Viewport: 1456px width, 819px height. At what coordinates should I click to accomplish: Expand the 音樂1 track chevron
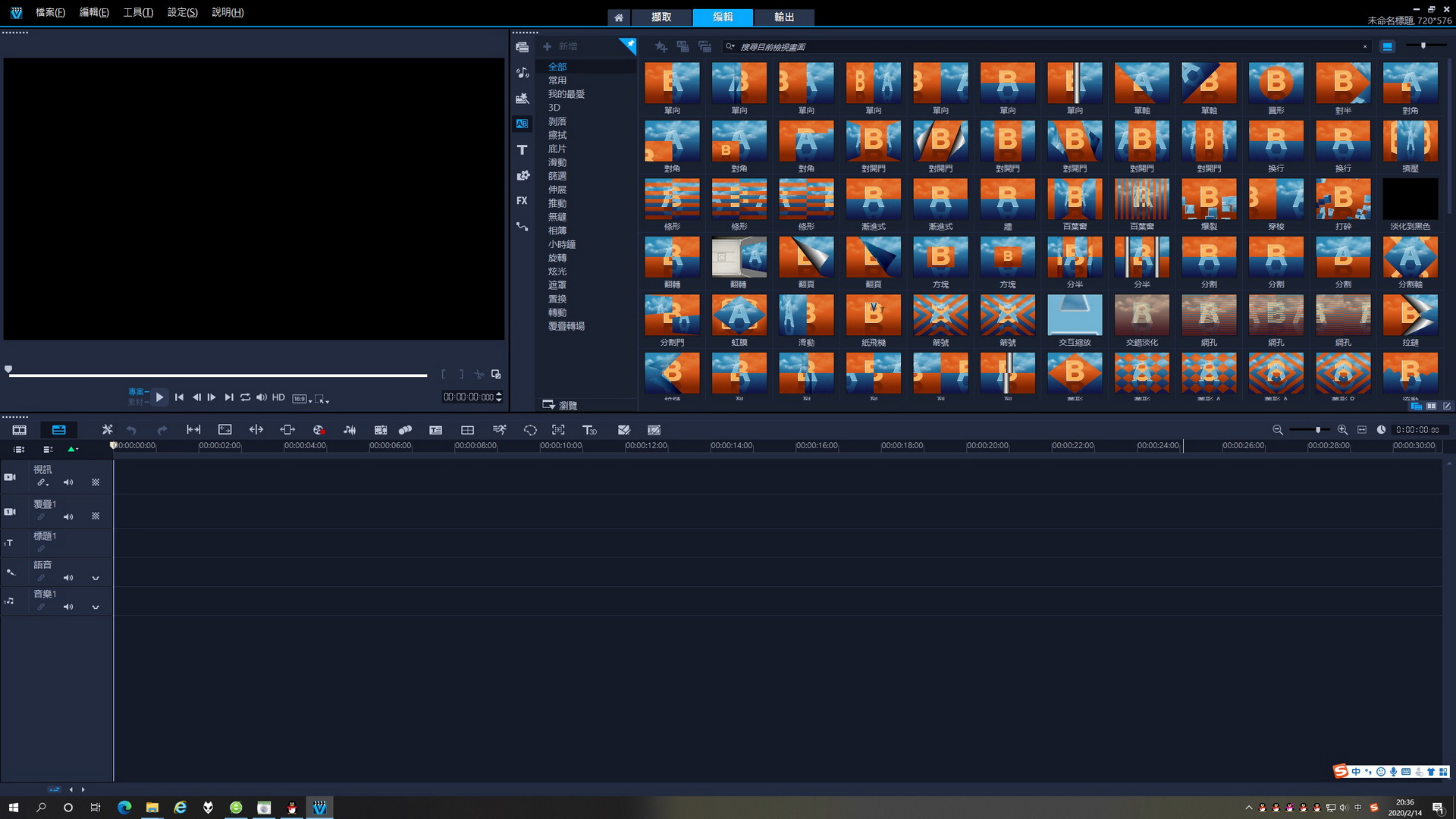pos(96,607)
